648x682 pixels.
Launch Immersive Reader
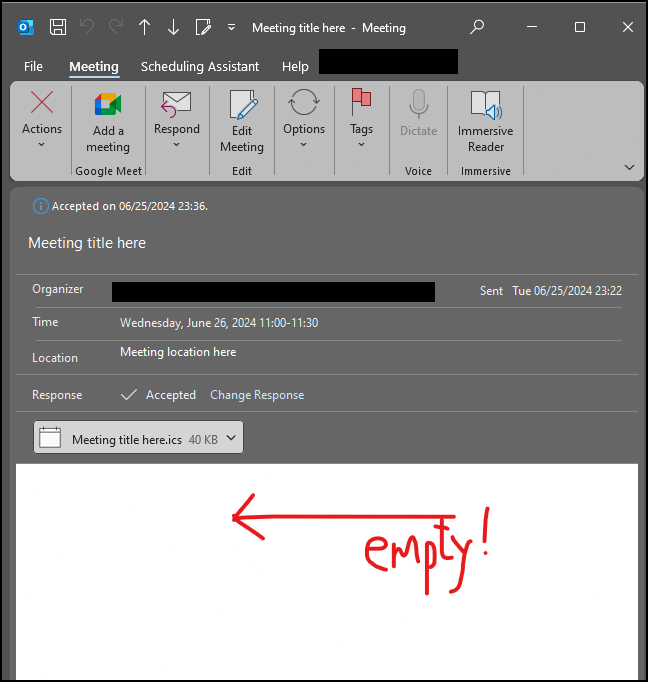pos(485,122)
